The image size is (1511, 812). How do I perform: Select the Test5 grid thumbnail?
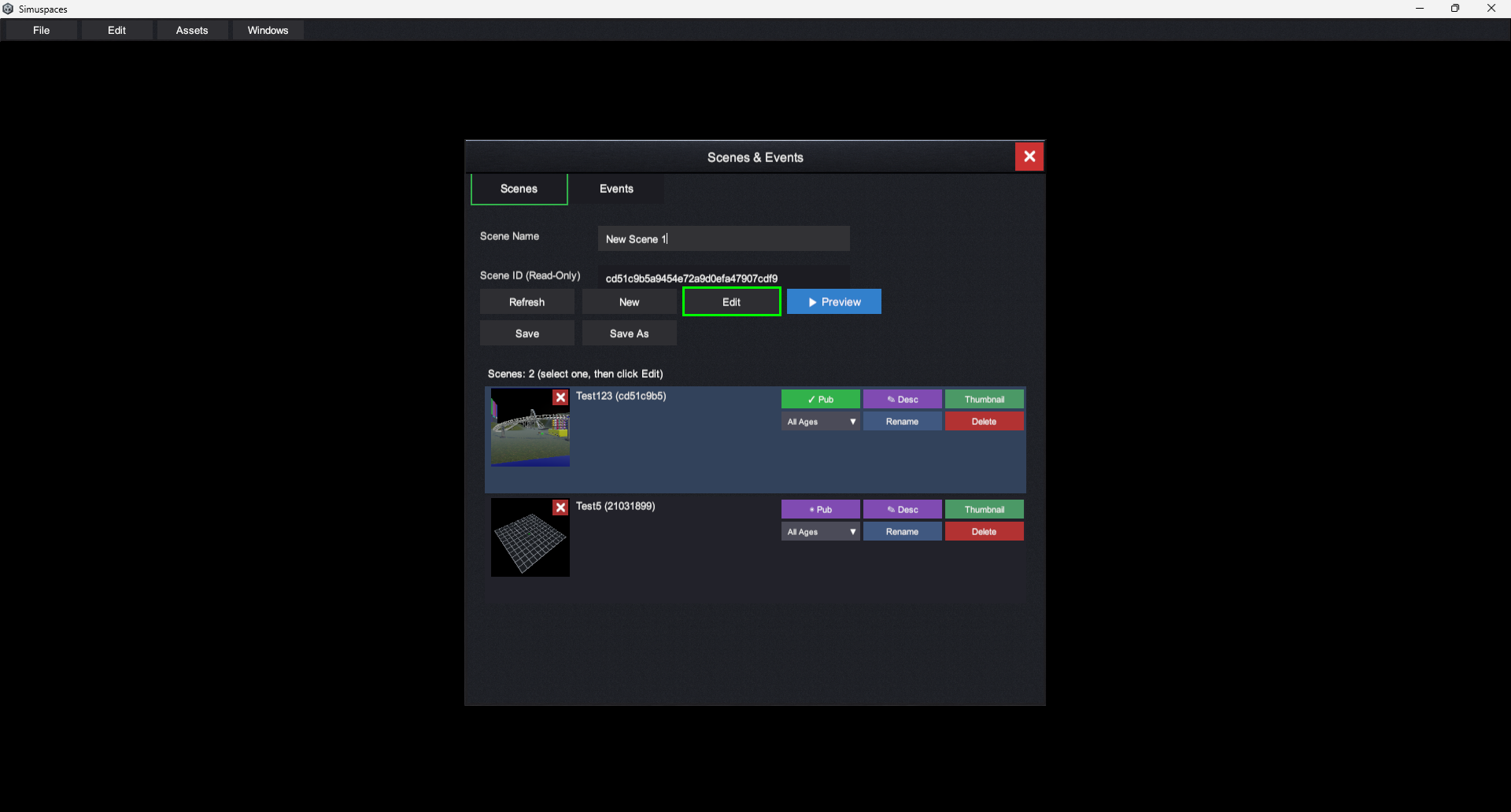click(530, 537)
